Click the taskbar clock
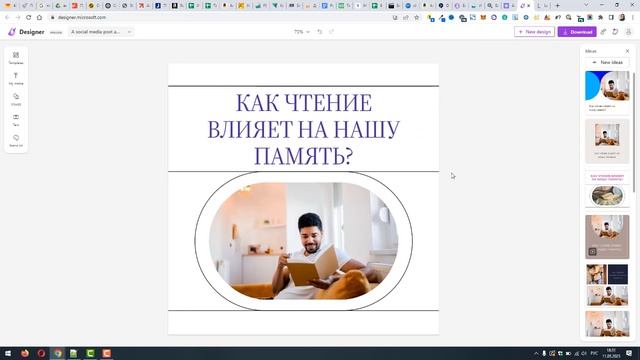Image resolution: width=640 pixels, height=360 pixels. point(611,353)
